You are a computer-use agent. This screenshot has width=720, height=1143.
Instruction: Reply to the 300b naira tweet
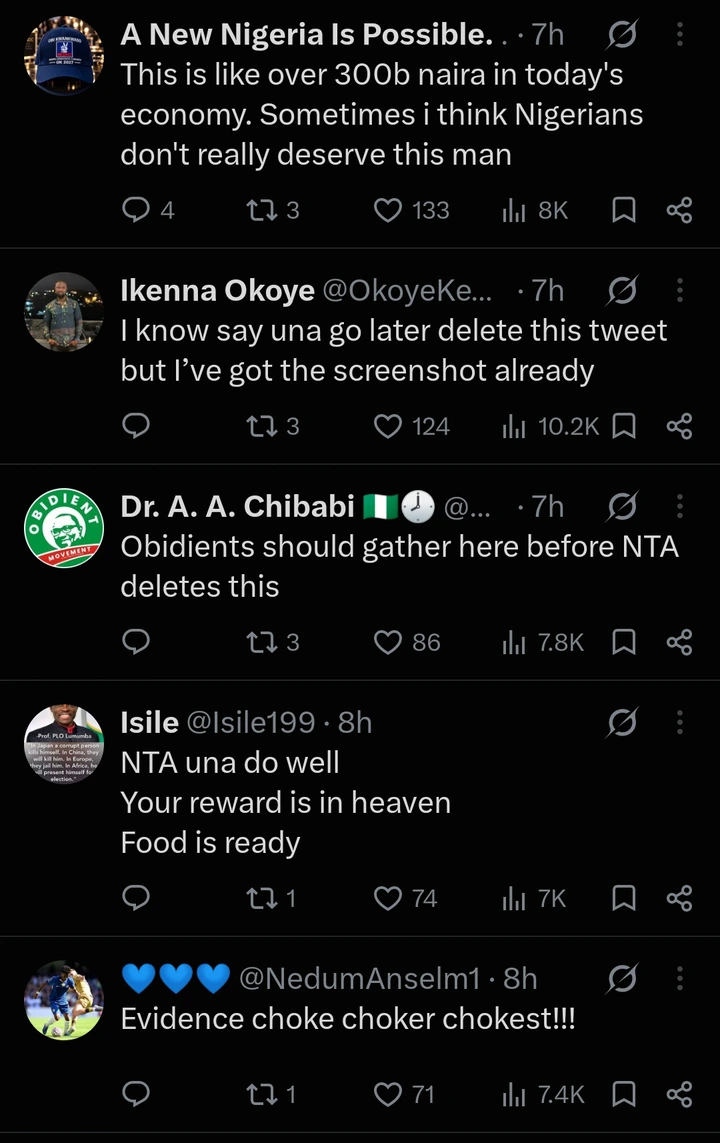[136, 210]
